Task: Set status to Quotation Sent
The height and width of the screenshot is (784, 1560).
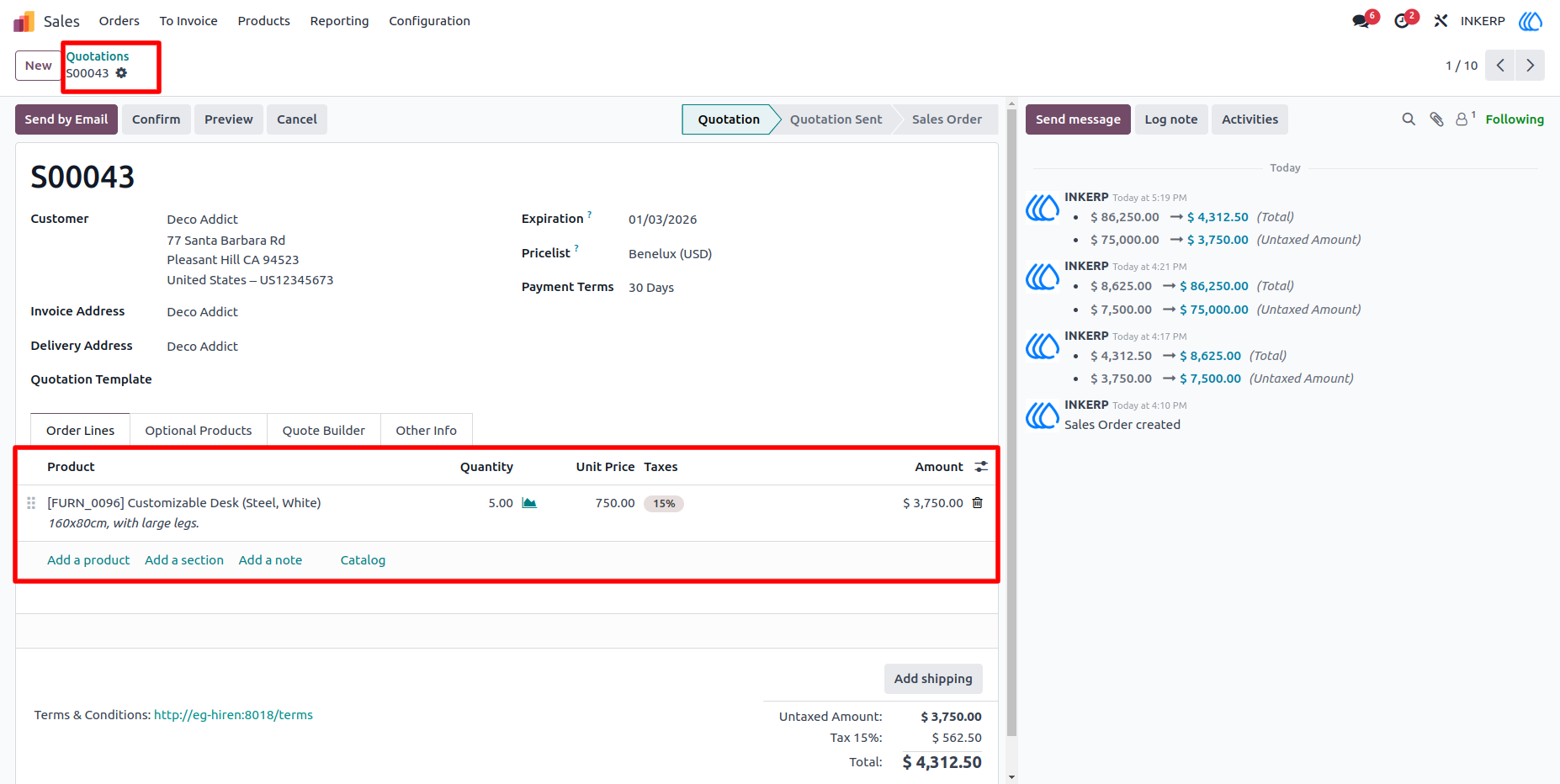Action: (836, 119)
